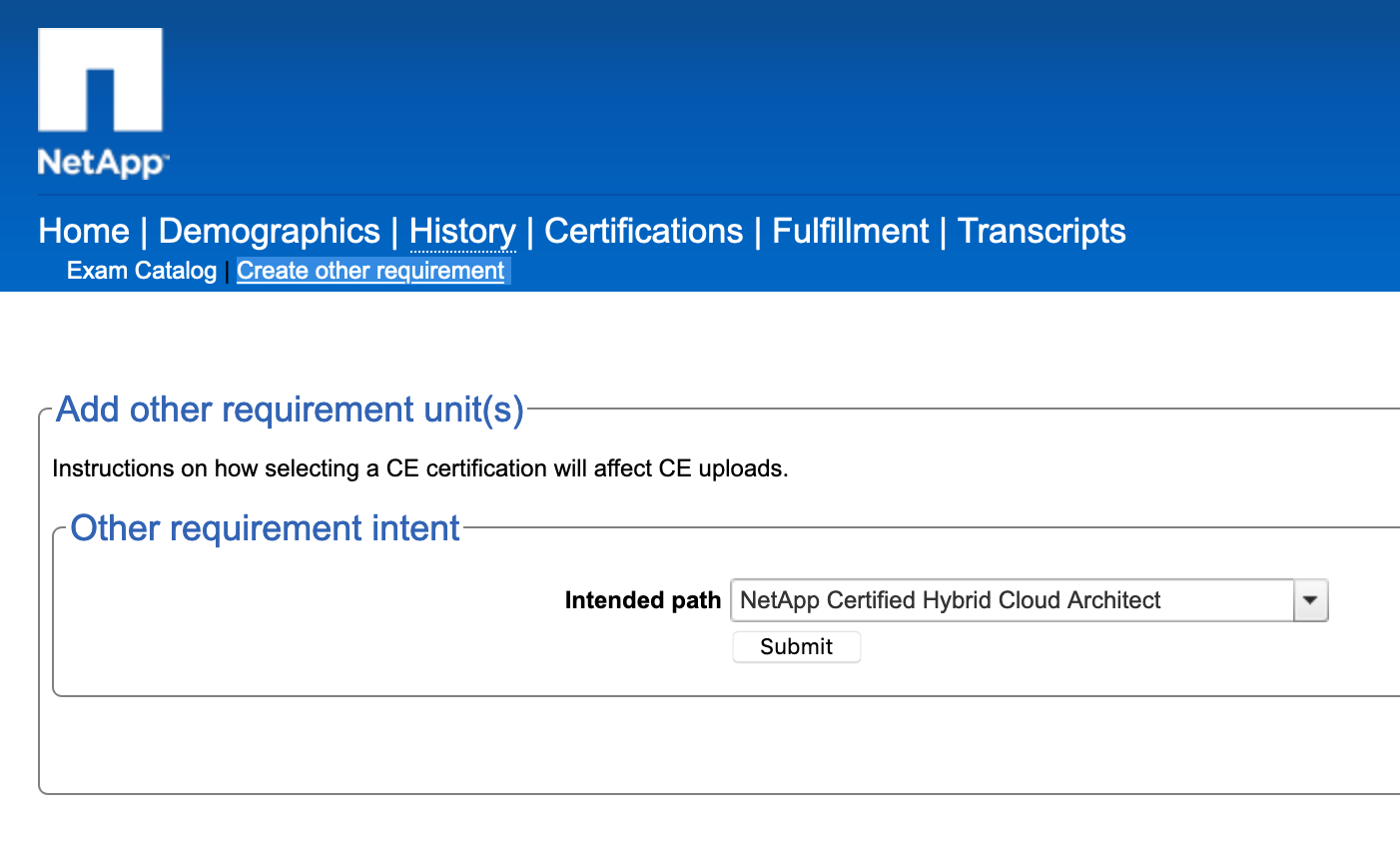Open the Exam Catalog submenu link
The image size is (1400, 841).
pyautogui.click(x=142, y=271)
